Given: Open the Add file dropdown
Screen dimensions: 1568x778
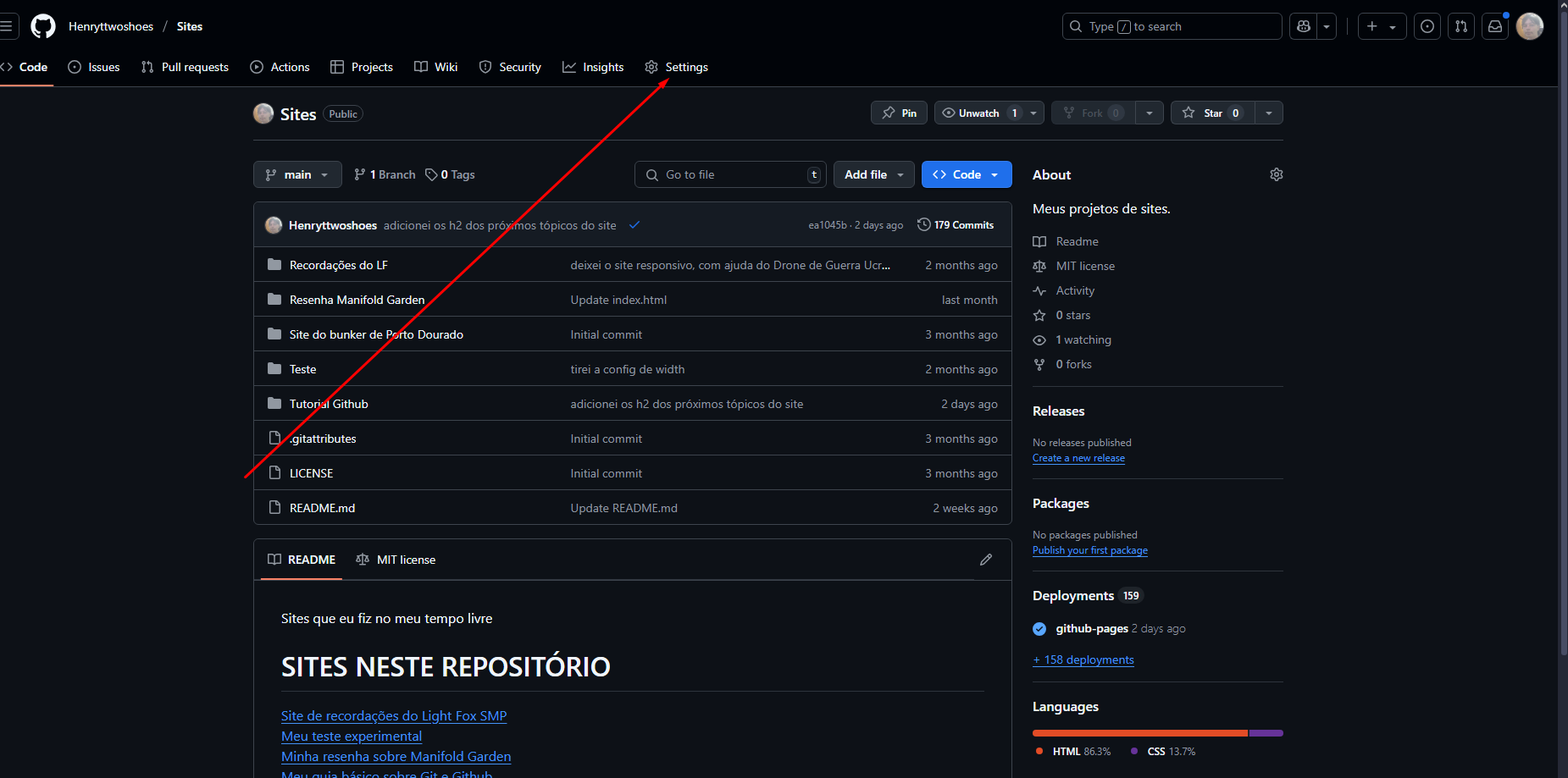Looking at the screenshot, I should point(874,174).
